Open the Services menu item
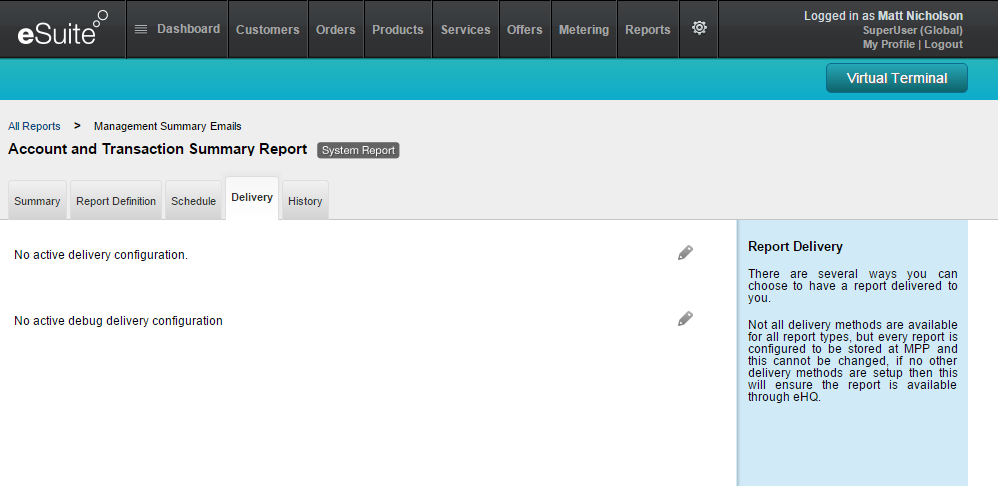The height and width of the screenshot is (486, 998). pyautogui.click(x=465, y=30)
